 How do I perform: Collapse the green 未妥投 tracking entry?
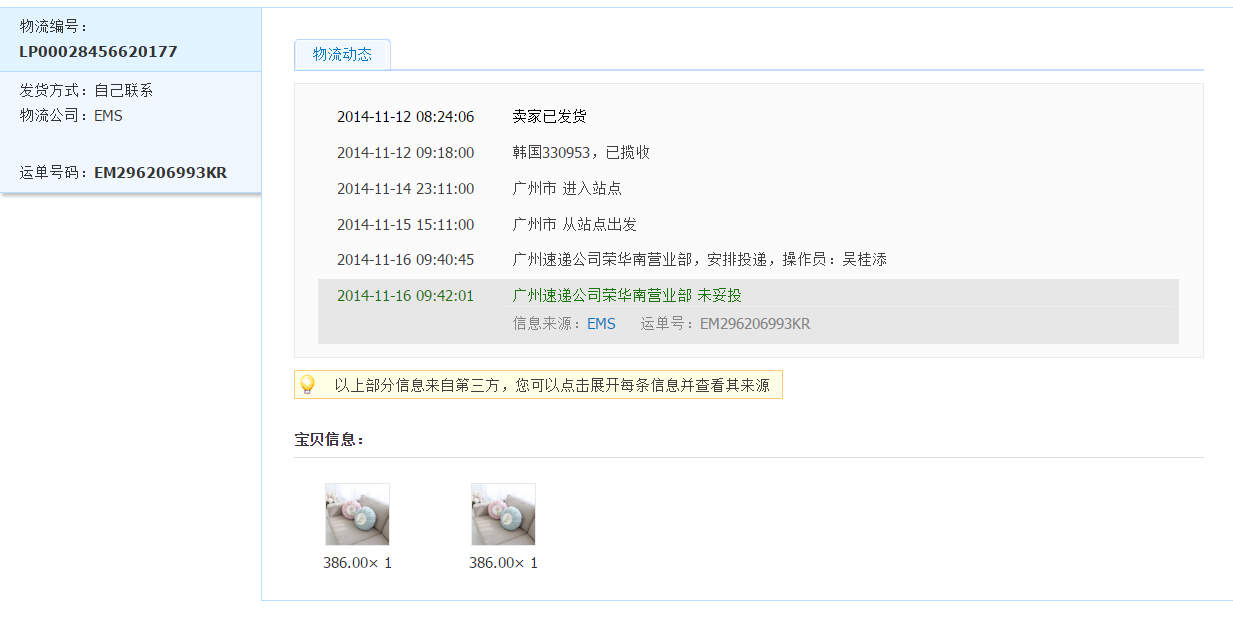(x=627, y=296)
